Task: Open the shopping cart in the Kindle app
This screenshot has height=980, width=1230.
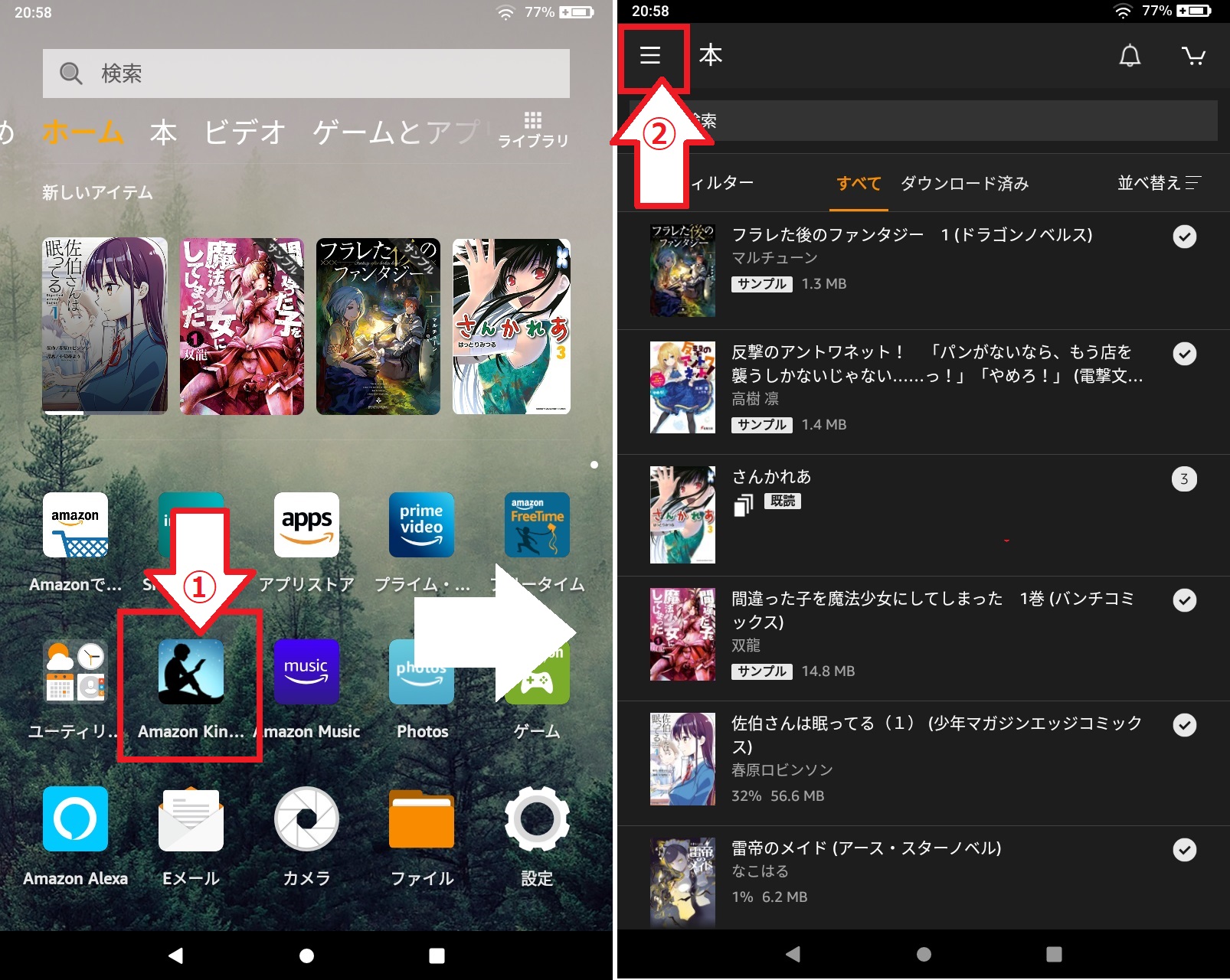Action: [1195, 56]
